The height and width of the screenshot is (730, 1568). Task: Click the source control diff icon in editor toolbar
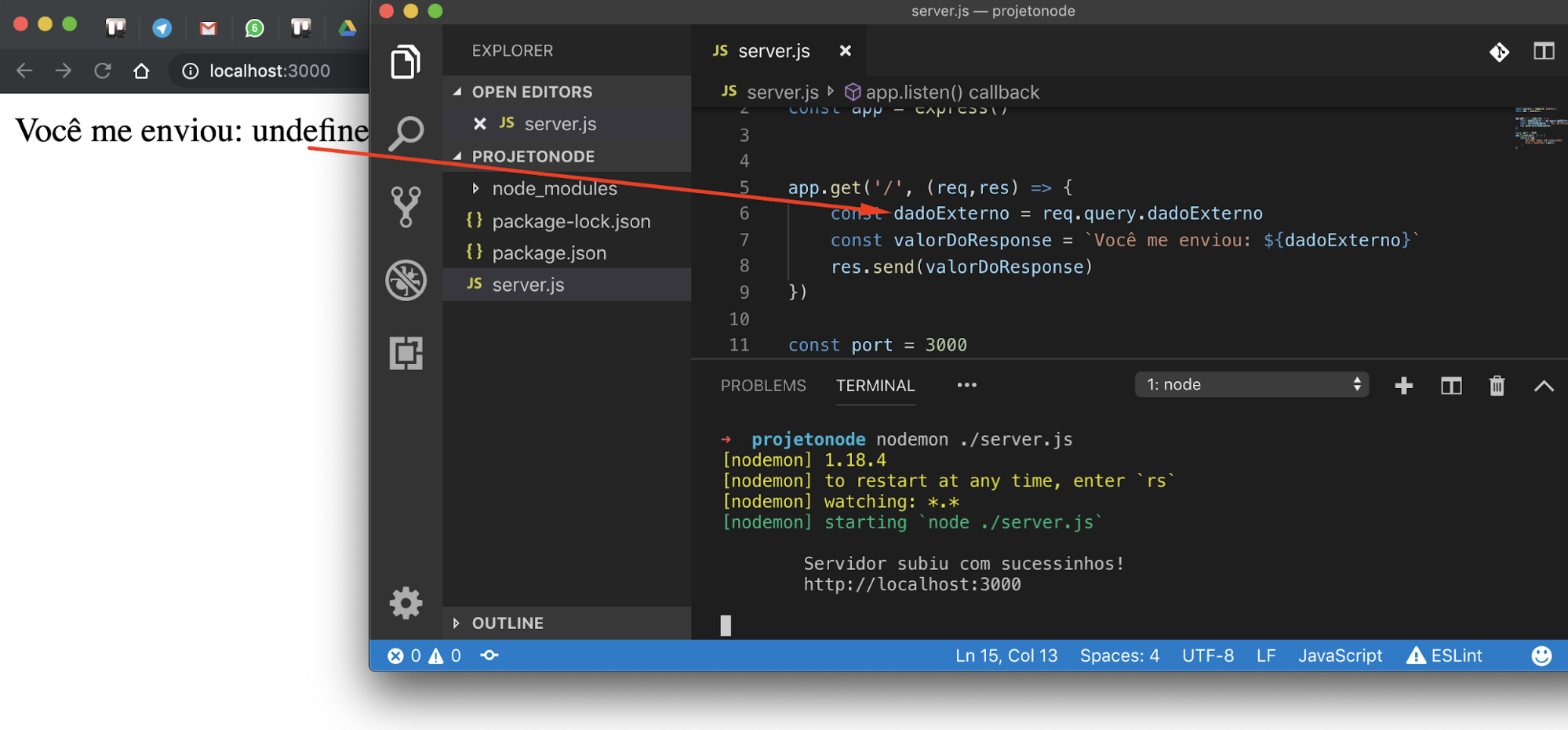point(1499,52)
